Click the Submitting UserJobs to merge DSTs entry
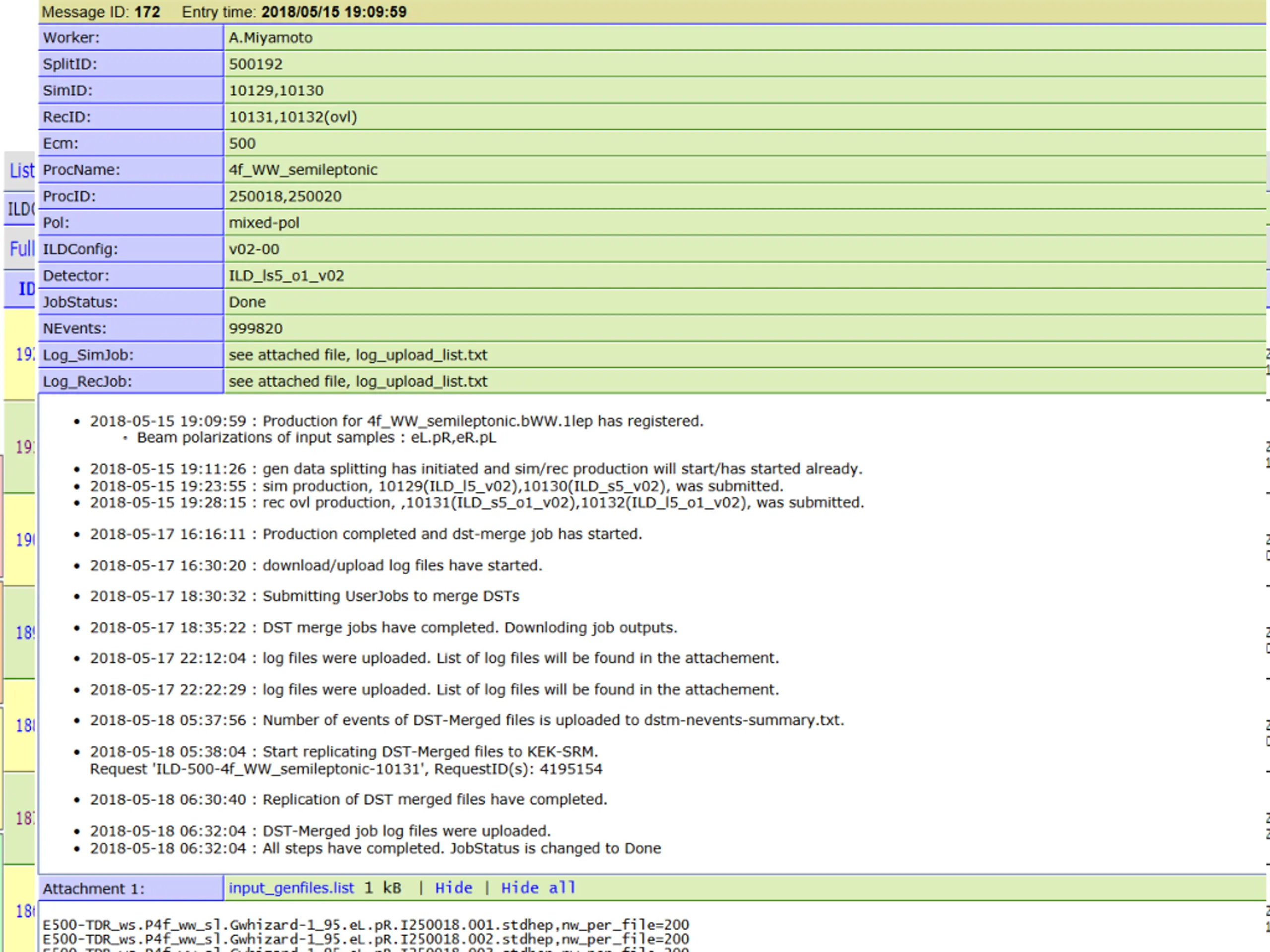The width and height of the screenshot is (1270, 952). (x=304, y=596)
